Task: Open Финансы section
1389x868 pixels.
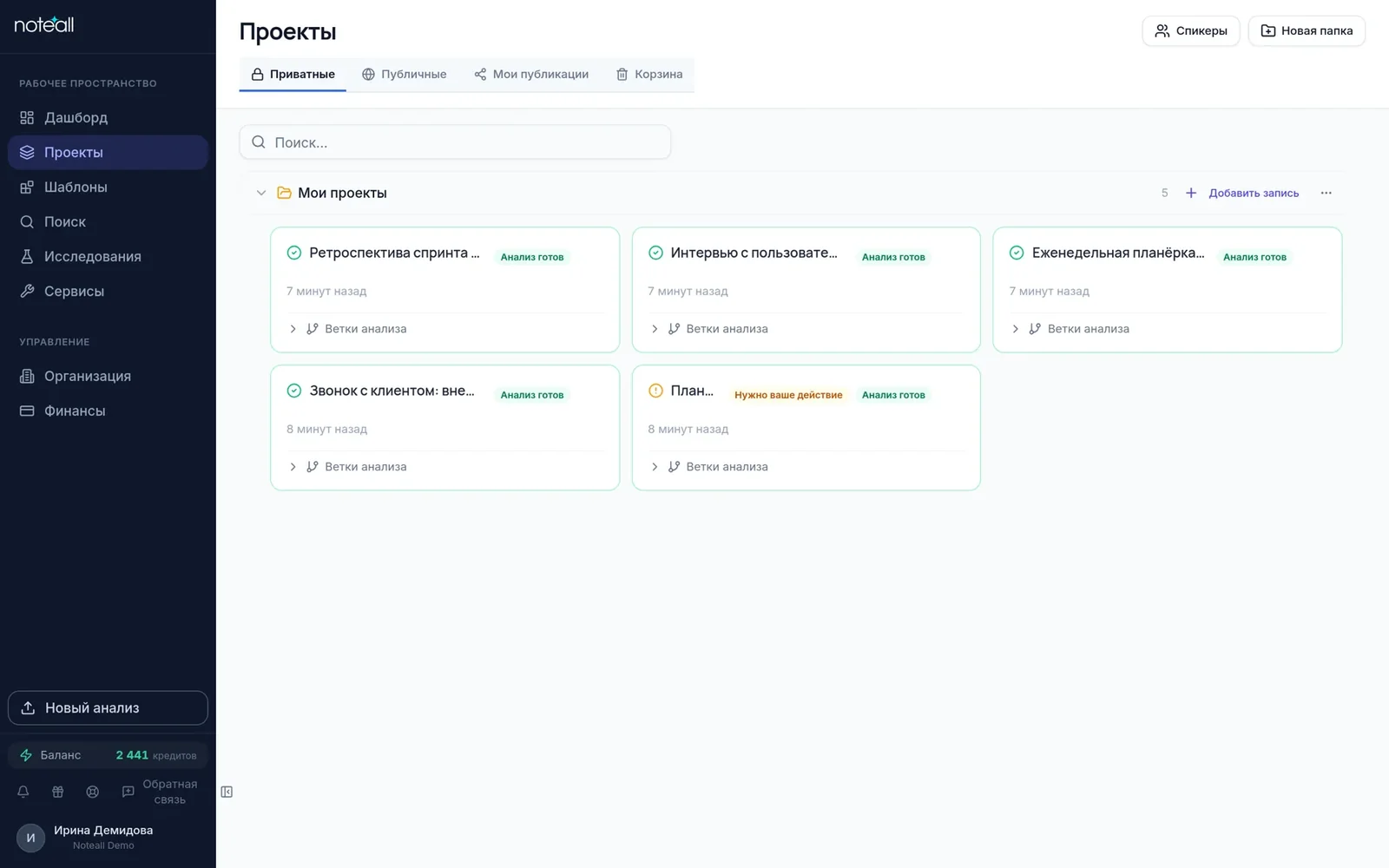Action: [x=108, y=411]
